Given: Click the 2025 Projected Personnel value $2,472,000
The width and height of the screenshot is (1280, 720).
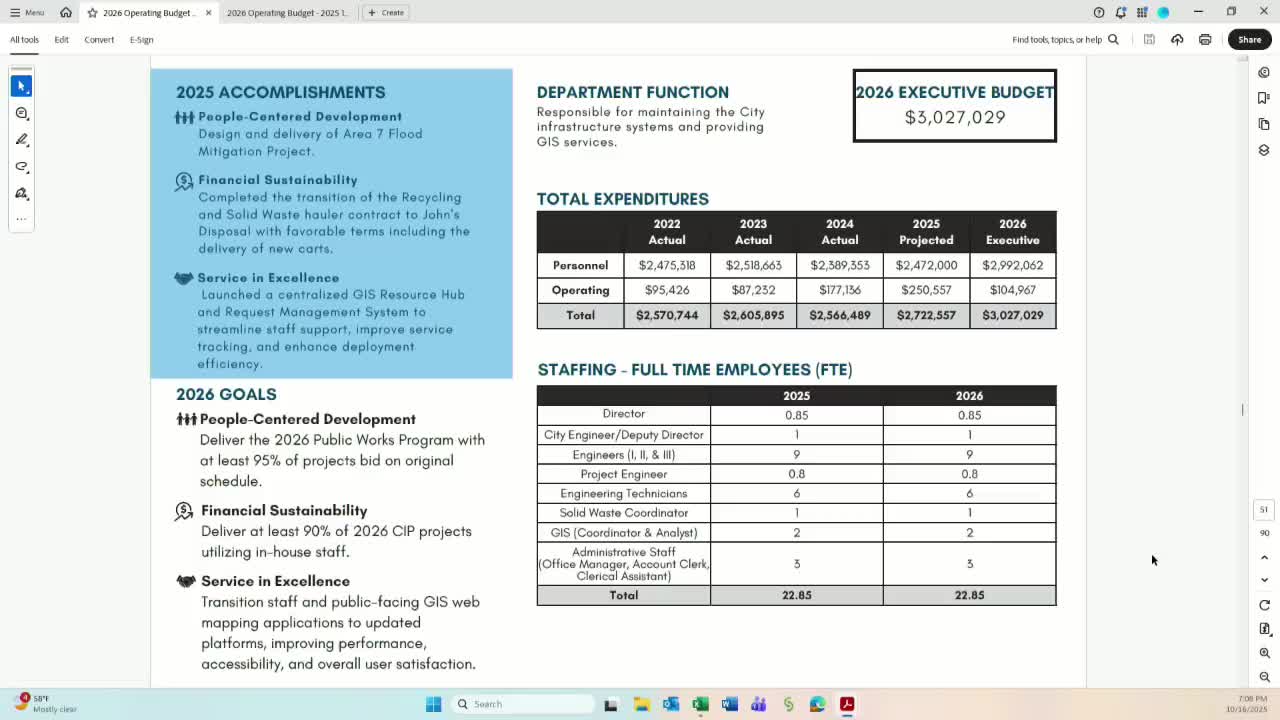Looking at the screenshot, I should 926,265.
